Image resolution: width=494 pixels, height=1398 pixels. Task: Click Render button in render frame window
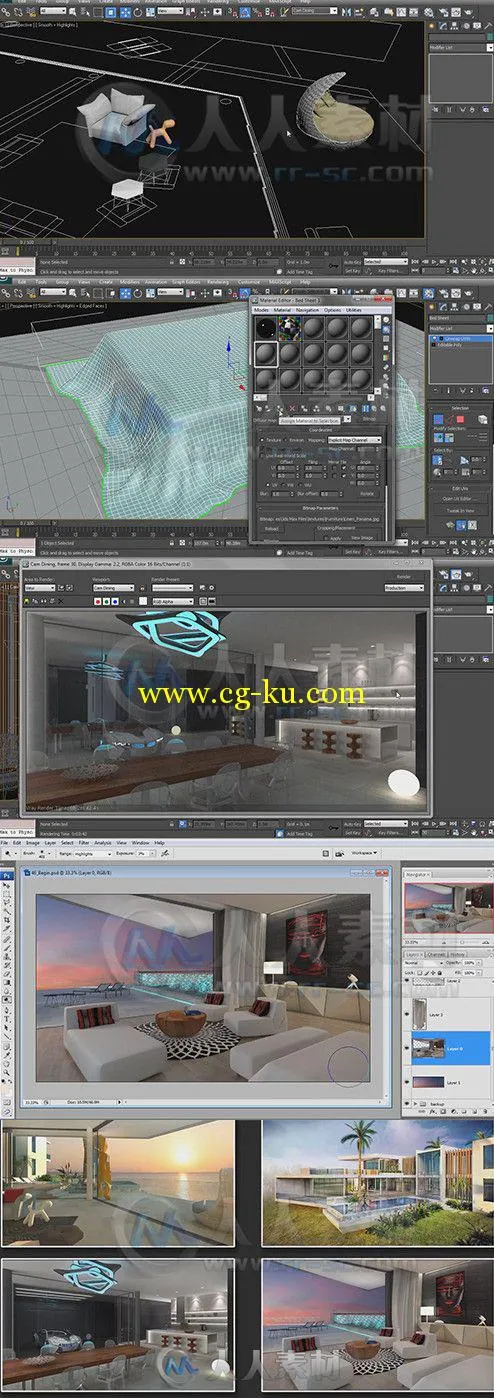coord(404,577)
